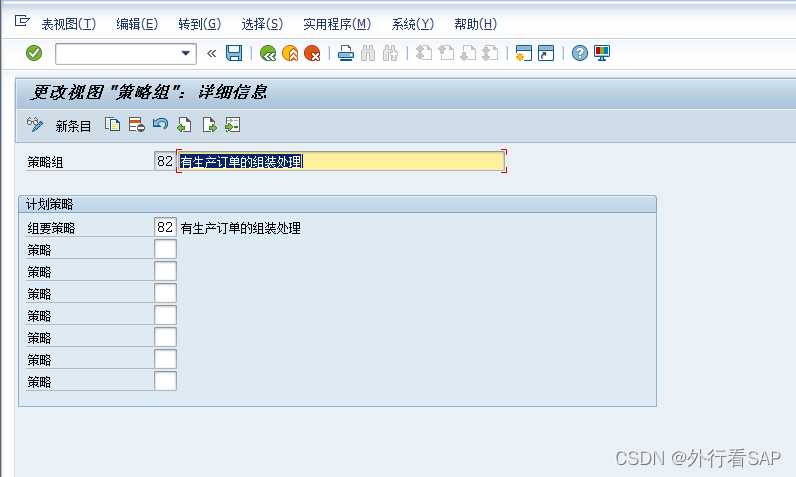The width and height of the screenshot is (796, 477).
Task: Click the orange Exit icon
Action: (290, 53)
